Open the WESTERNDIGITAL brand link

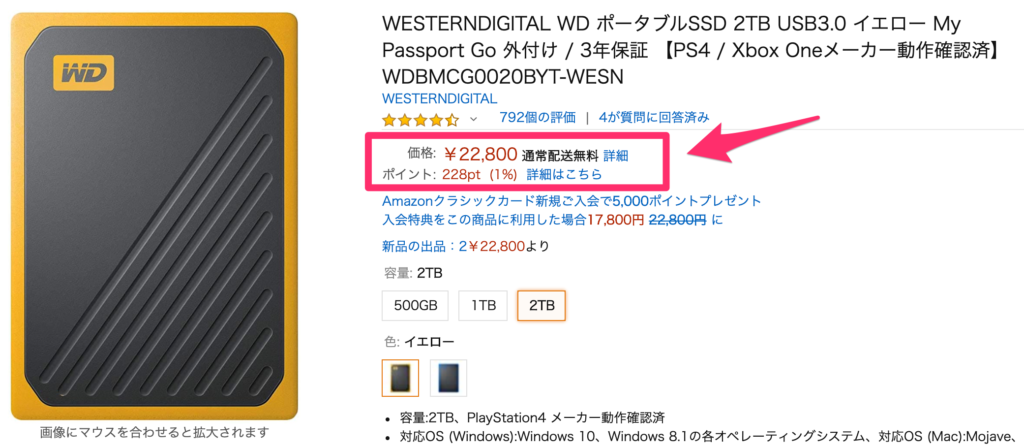(x=440, y=99)
